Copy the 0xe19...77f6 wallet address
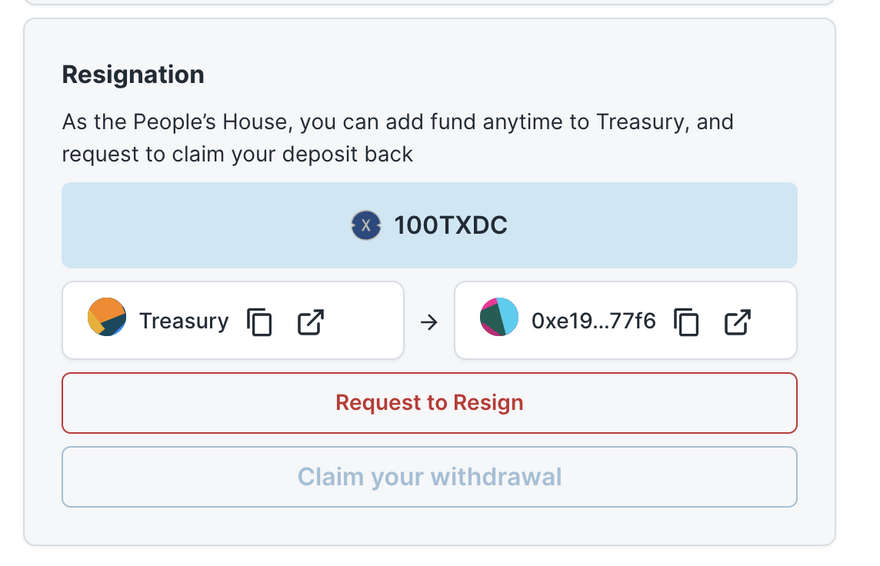Screen dimensions: 880x566 tap(687, 322)
